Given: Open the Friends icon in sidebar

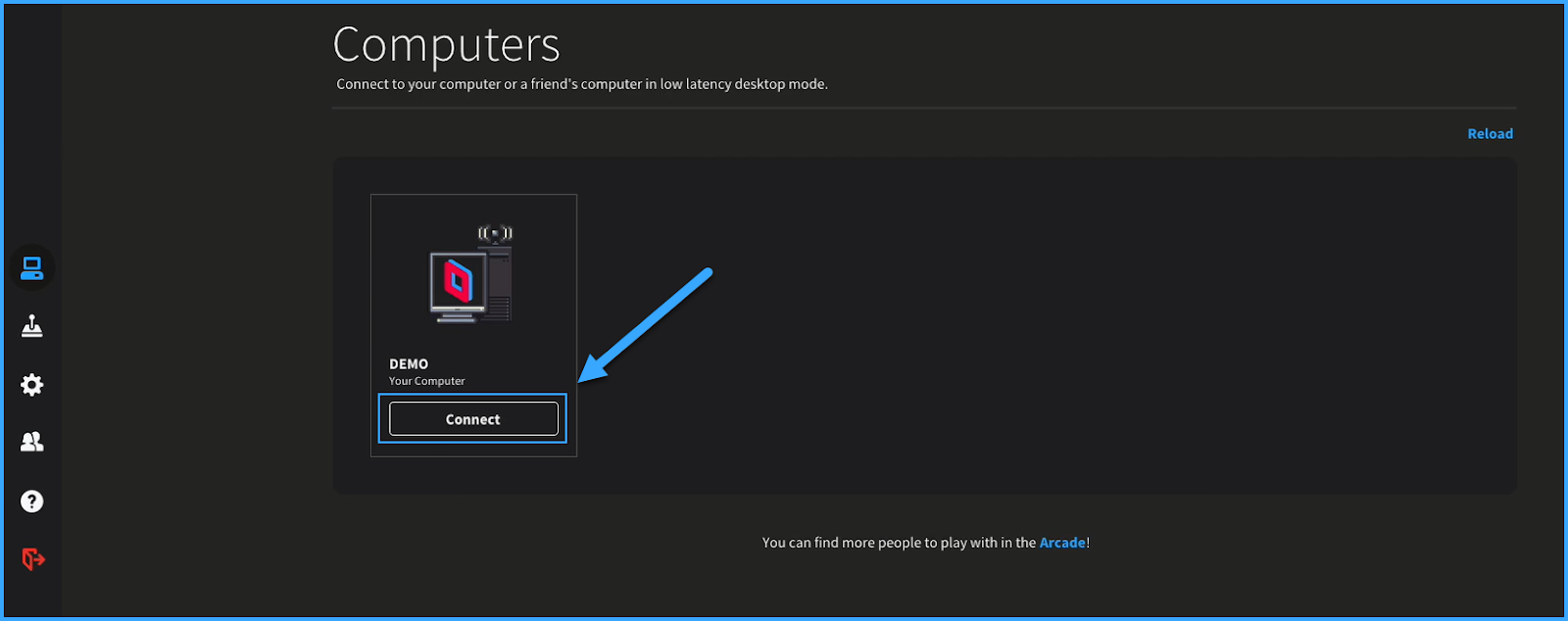Looking at the screenshot, I should [x=32, y=442].
